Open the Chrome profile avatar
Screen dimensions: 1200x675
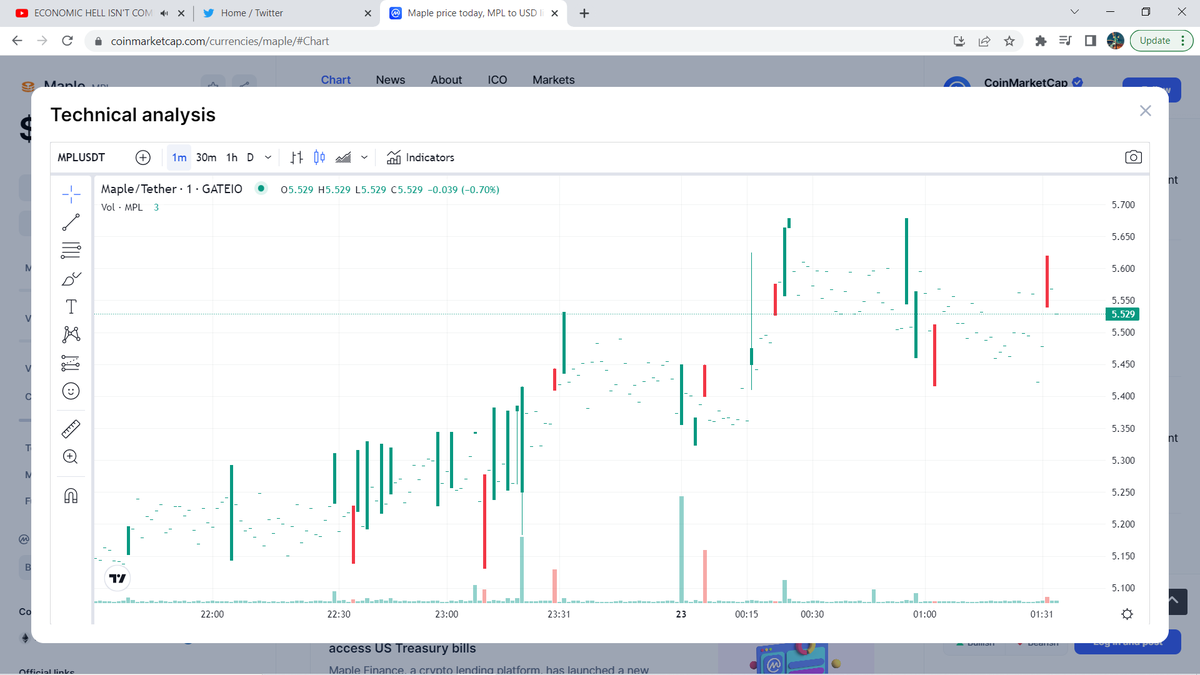coord(1116,41)
